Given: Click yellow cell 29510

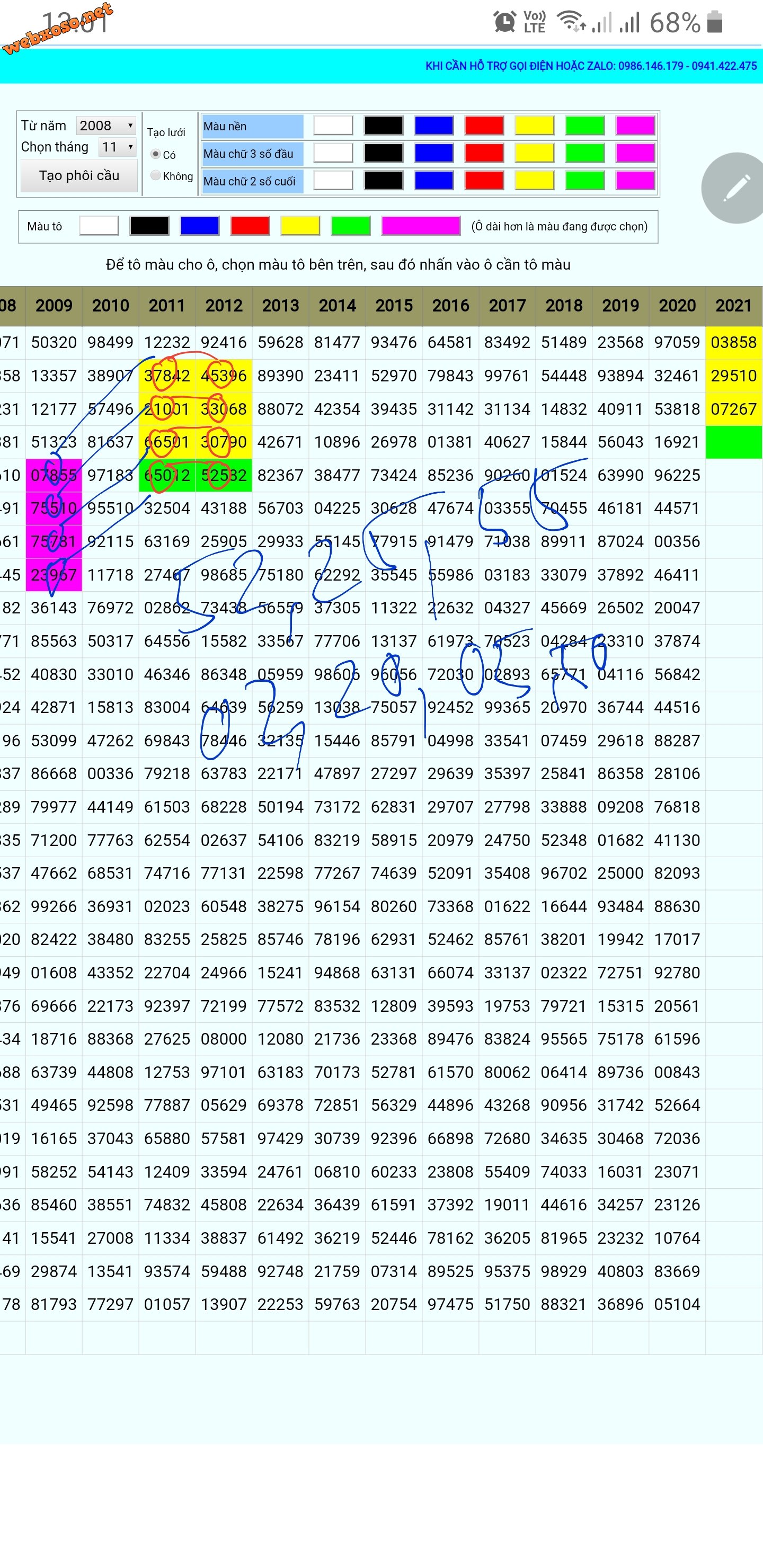Looking at the screenshot, I should [734, 376].
